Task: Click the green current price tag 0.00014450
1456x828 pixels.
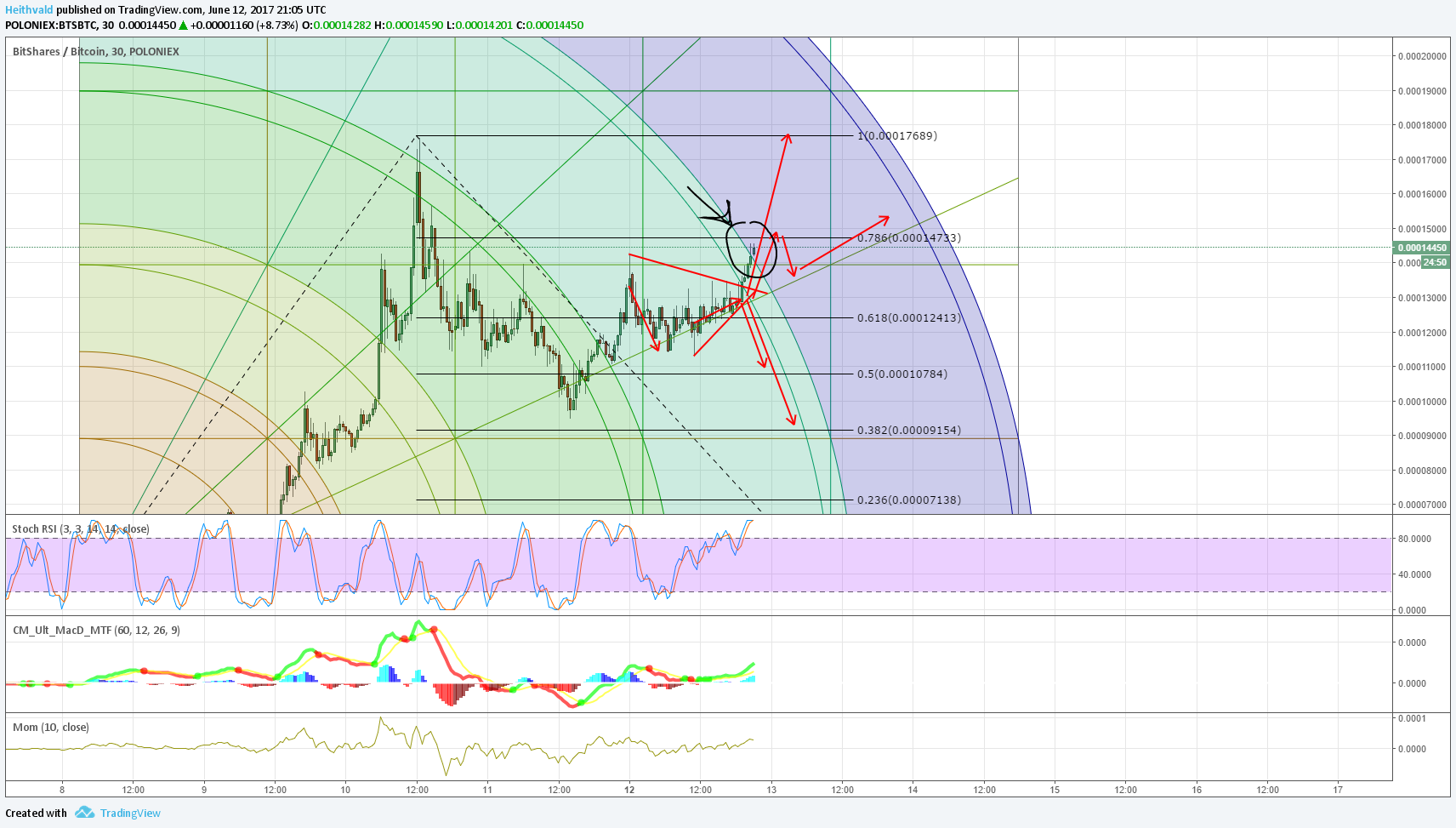Action: (1421, 248)
